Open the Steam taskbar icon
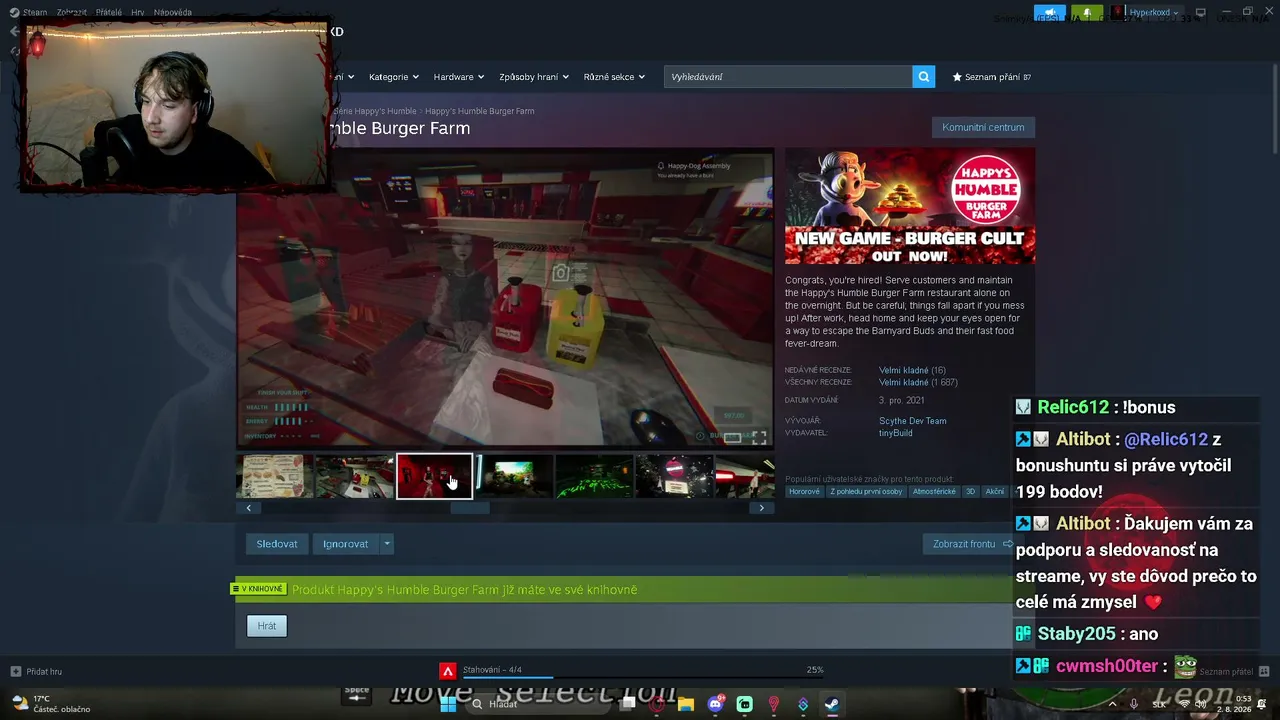This screenshot has width=1280, height=720. tap(832, 704)
